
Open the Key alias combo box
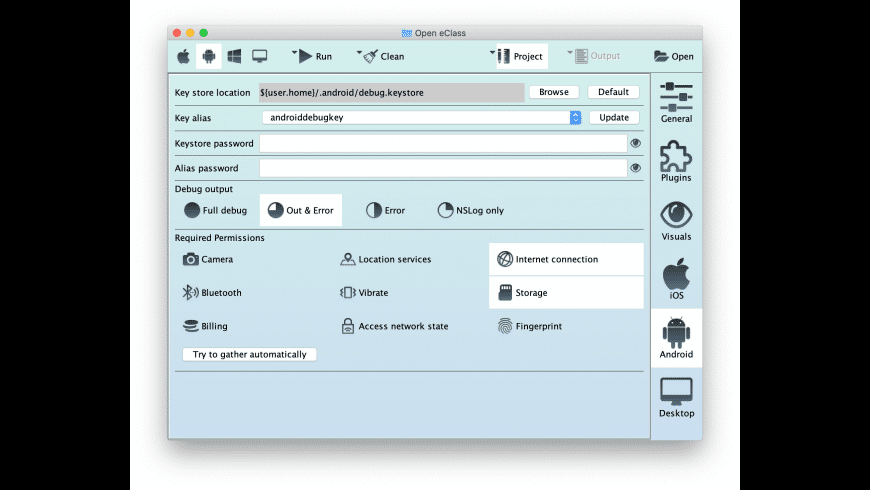click(422, 118)
